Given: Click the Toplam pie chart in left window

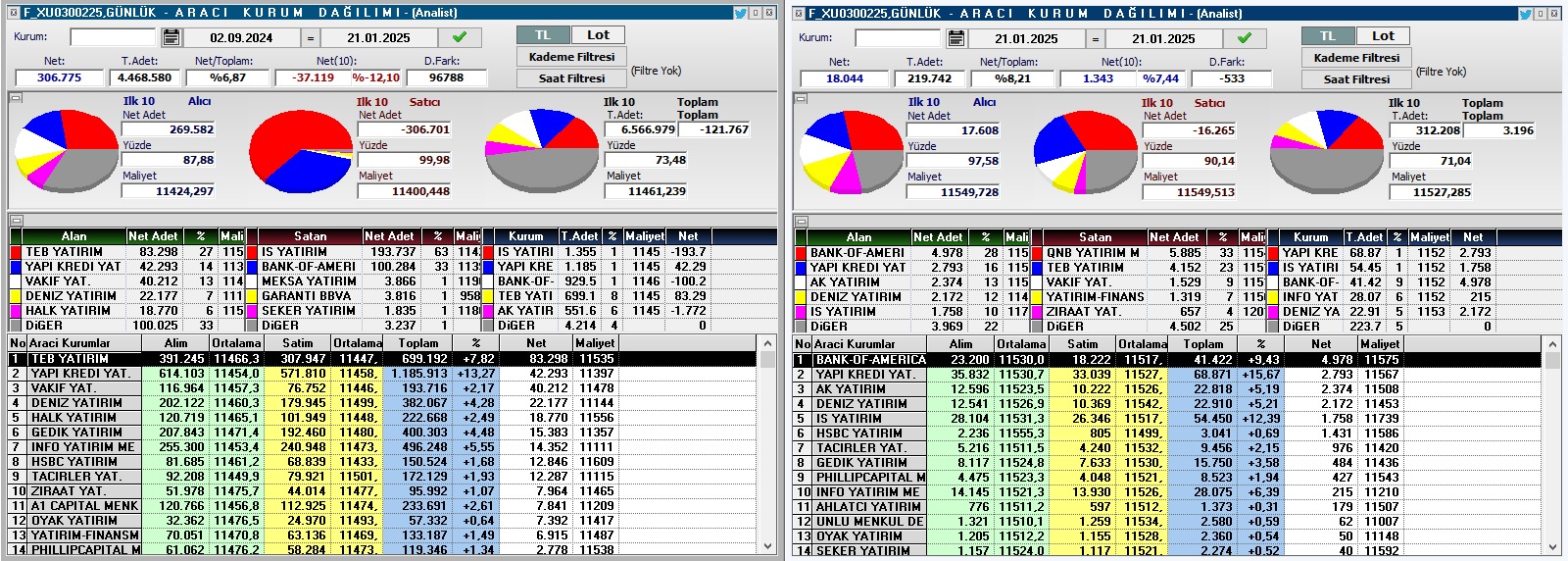Looking at the screenshot, I should (x=544, y=150).
